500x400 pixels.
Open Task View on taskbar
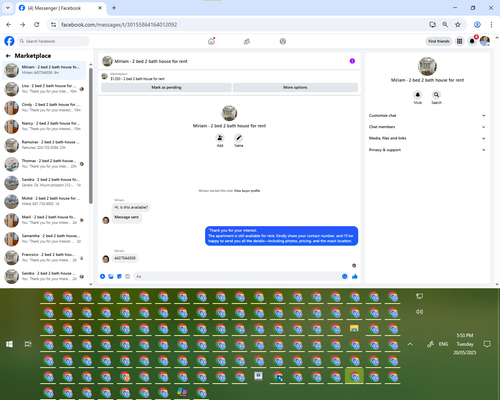[28, 344]
